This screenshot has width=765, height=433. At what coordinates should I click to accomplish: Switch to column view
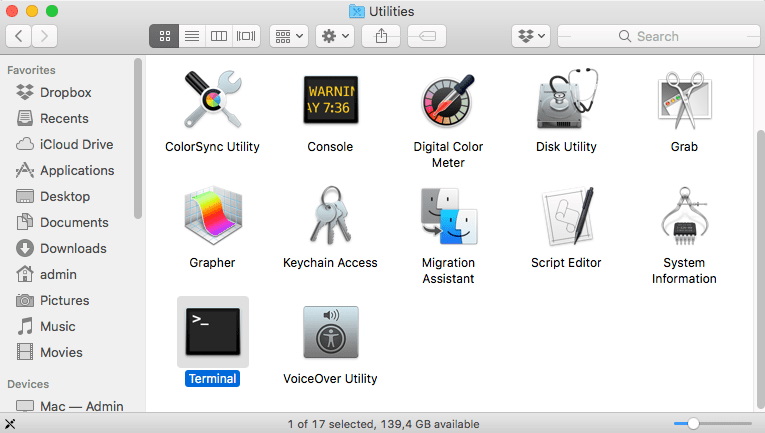219,36
